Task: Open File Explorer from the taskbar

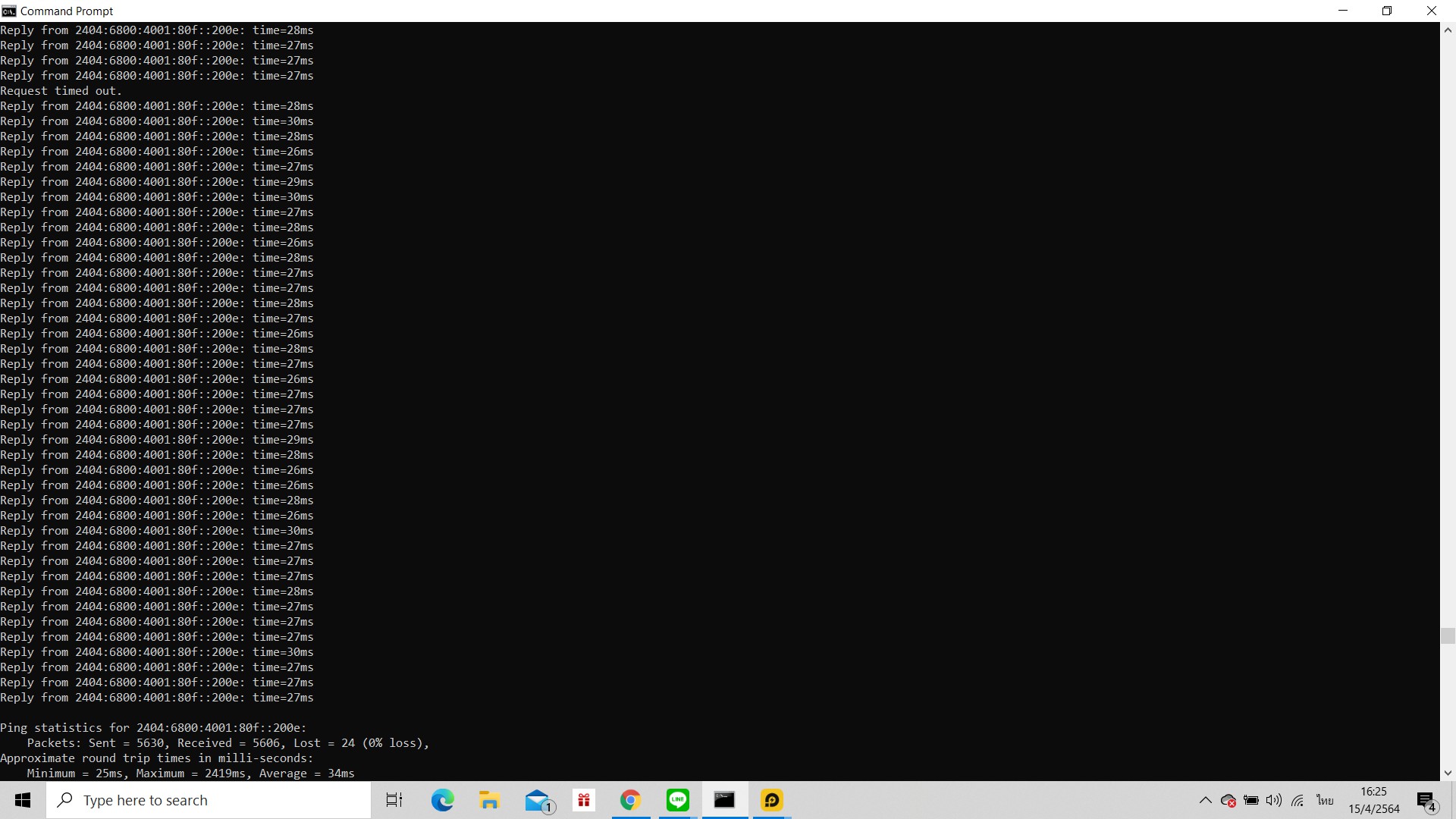Action: (x=489, y=800)
